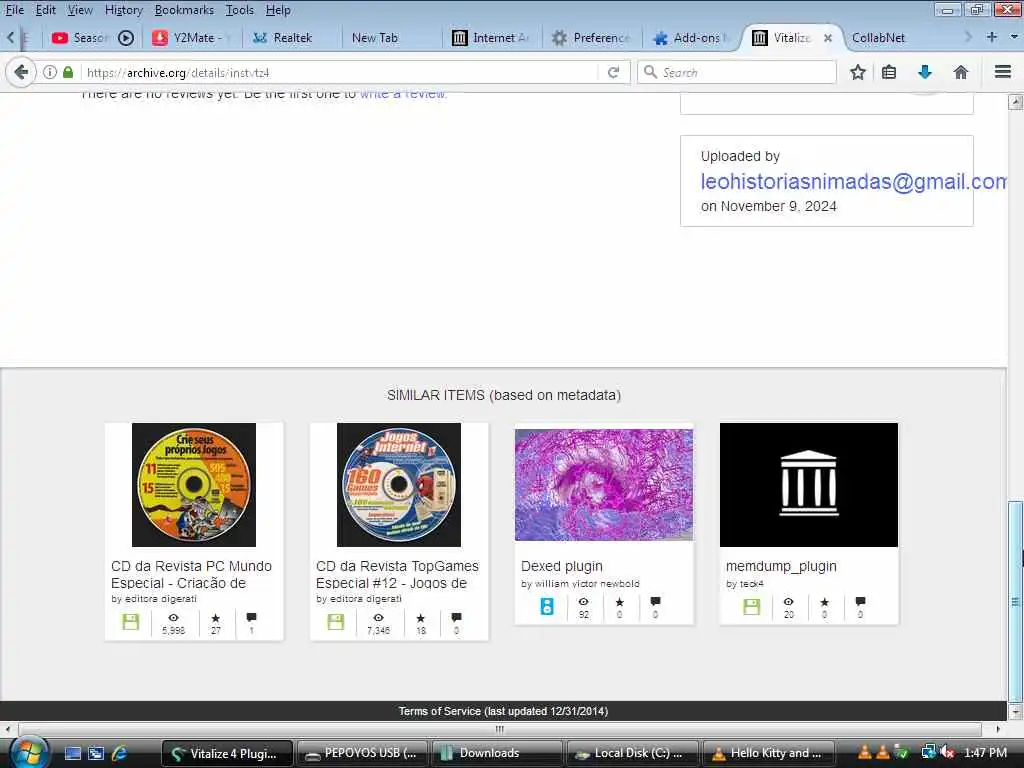Click the views eye icon on Dexed plugin card
1024x768 pixels.
coord(583,601)
